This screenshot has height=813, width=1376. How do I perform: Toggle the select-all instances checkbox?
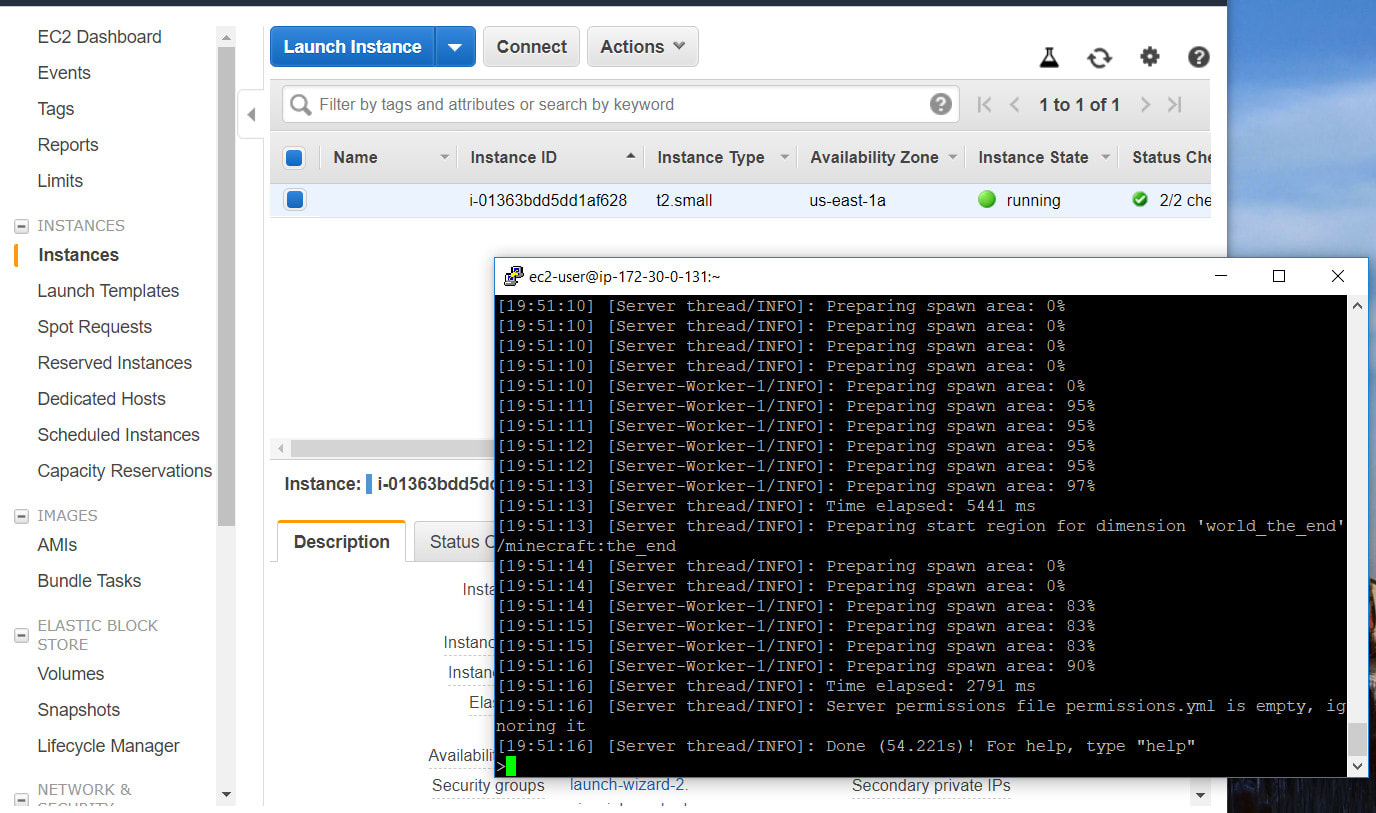[x=294, y=157]
